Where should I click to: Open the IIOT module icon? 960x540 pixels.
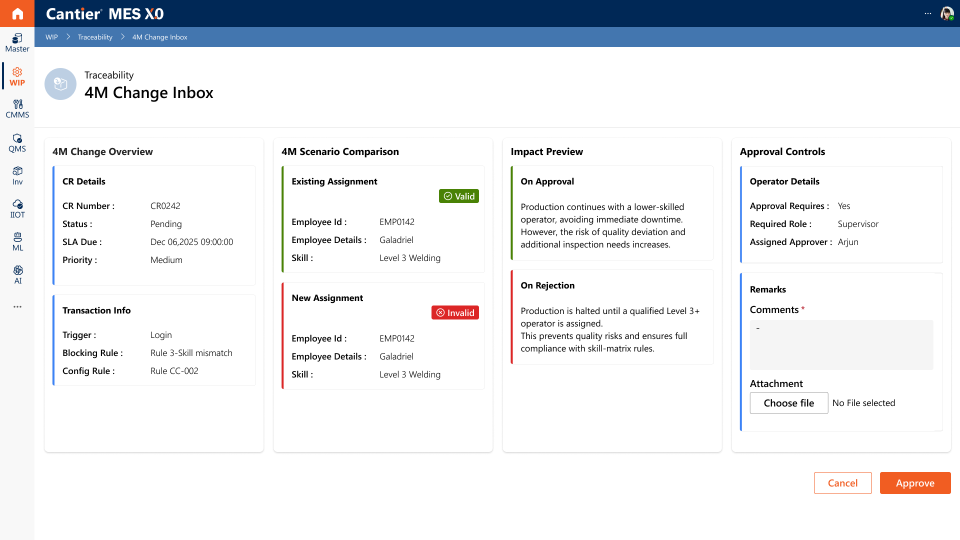click(17, 209)
